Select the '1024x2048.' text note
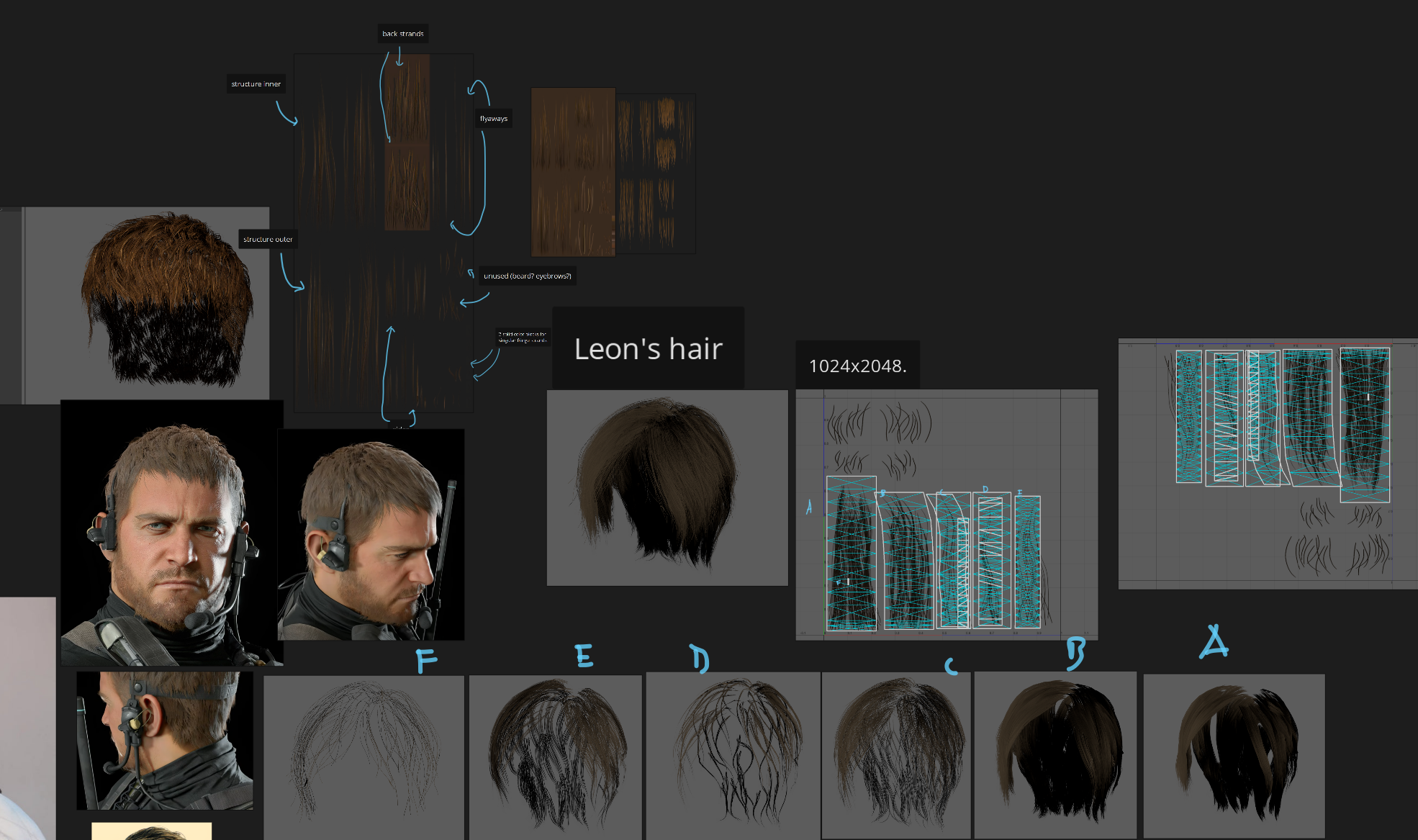 coord(857,366)
